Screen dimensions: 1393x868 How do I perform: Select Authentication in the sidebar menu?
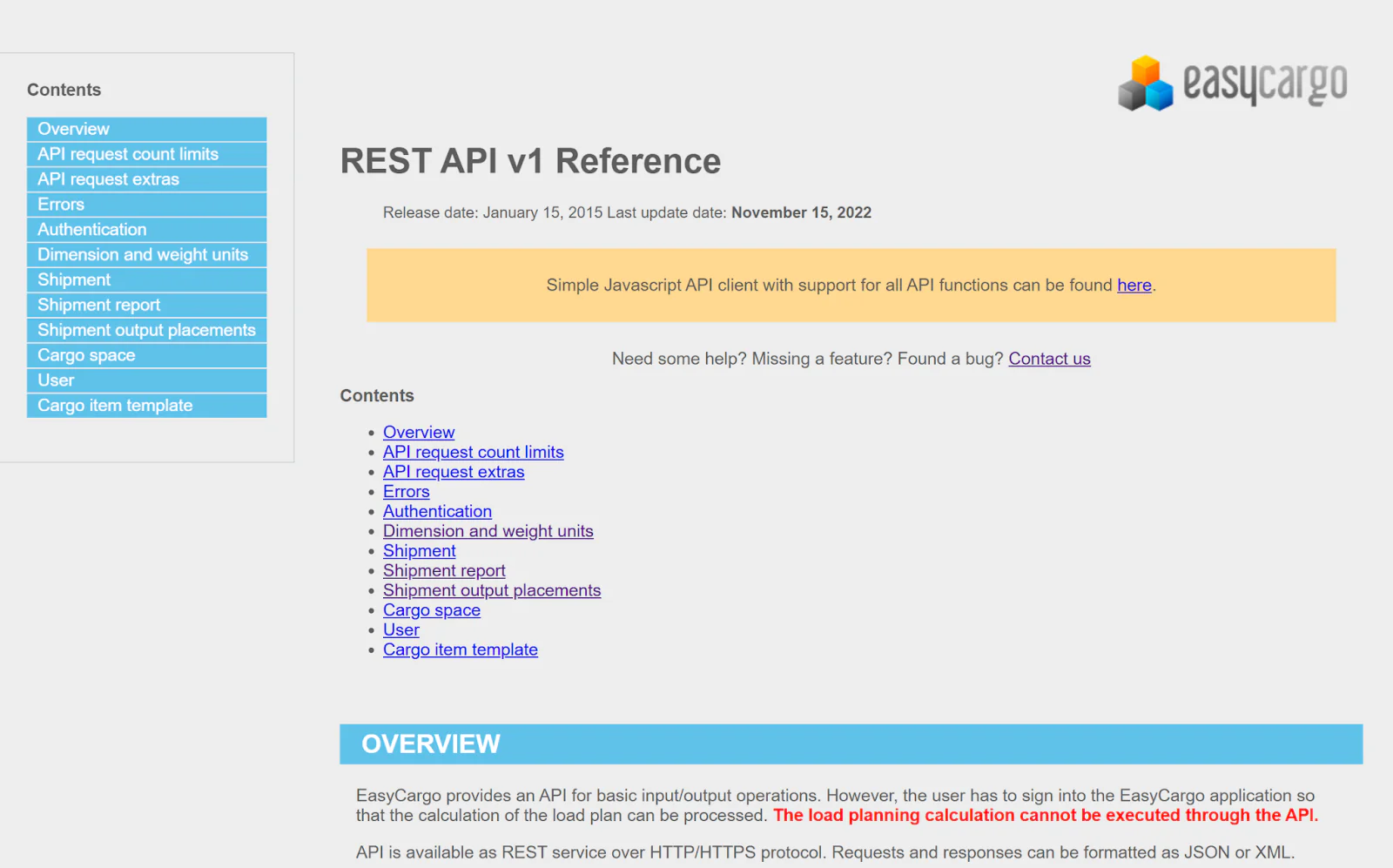pyautogui.click(x=146, y=230)
